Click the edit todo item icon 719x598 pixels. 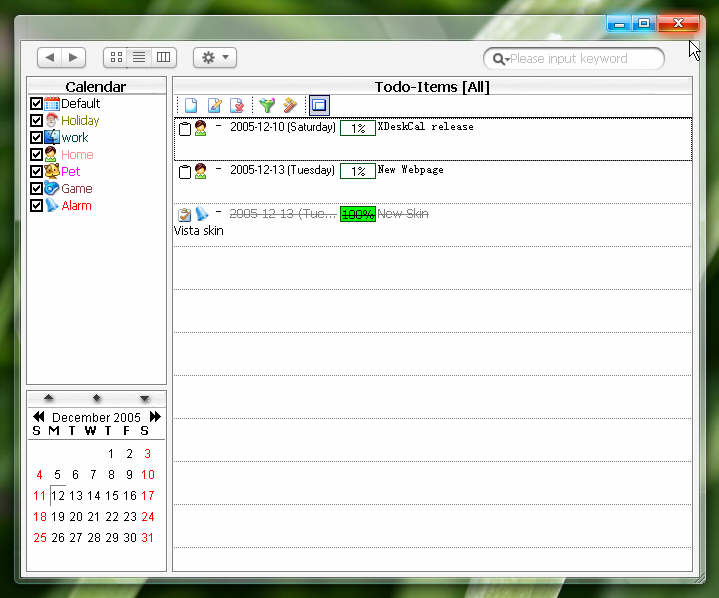pyautogui.click(x=214, y=105)
